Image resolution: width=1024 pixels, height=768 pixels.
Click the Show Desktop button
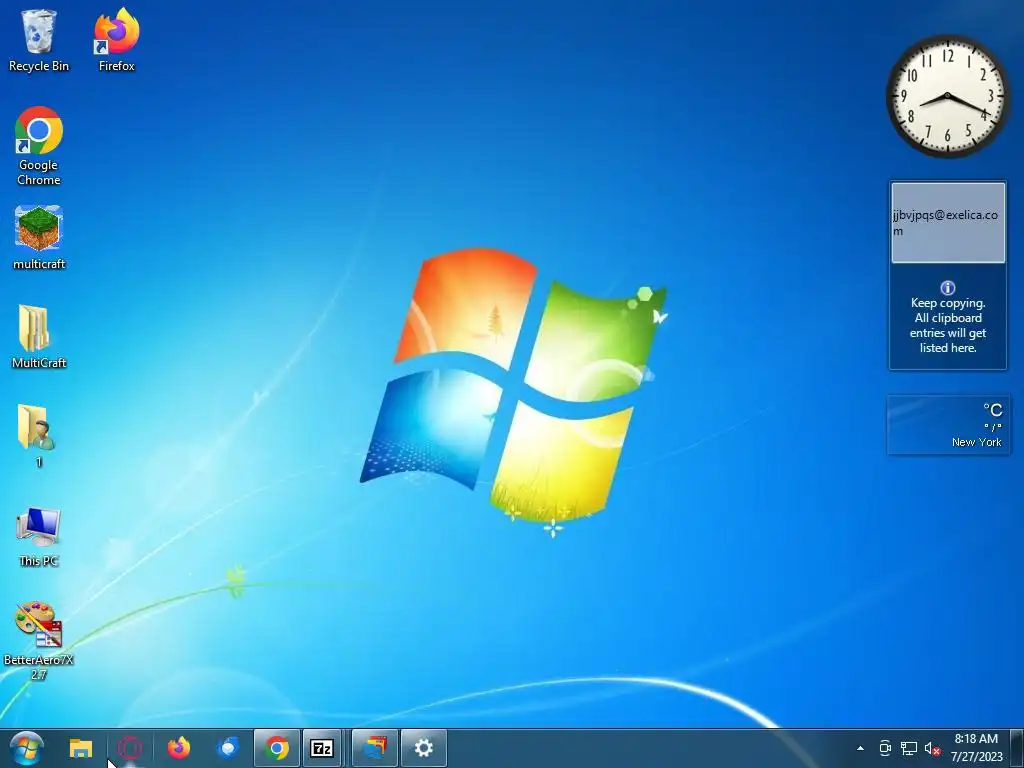pyautogui.click(x=1017, y=748)
